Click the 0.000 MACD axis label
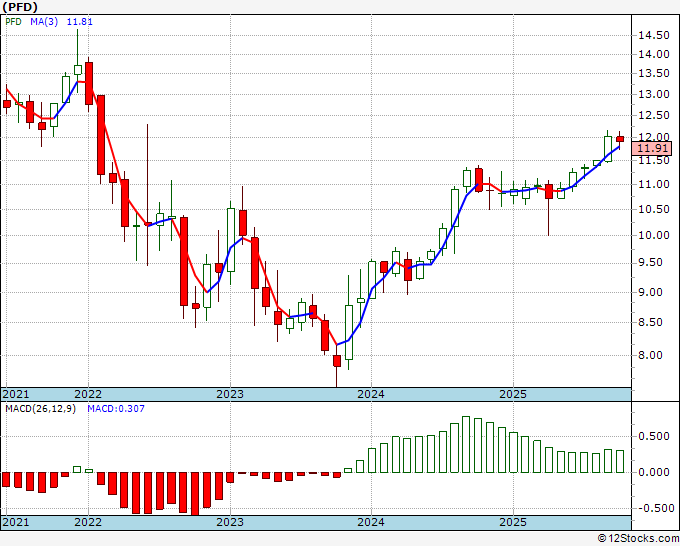The image size is (680, 546). coord(654,472)
